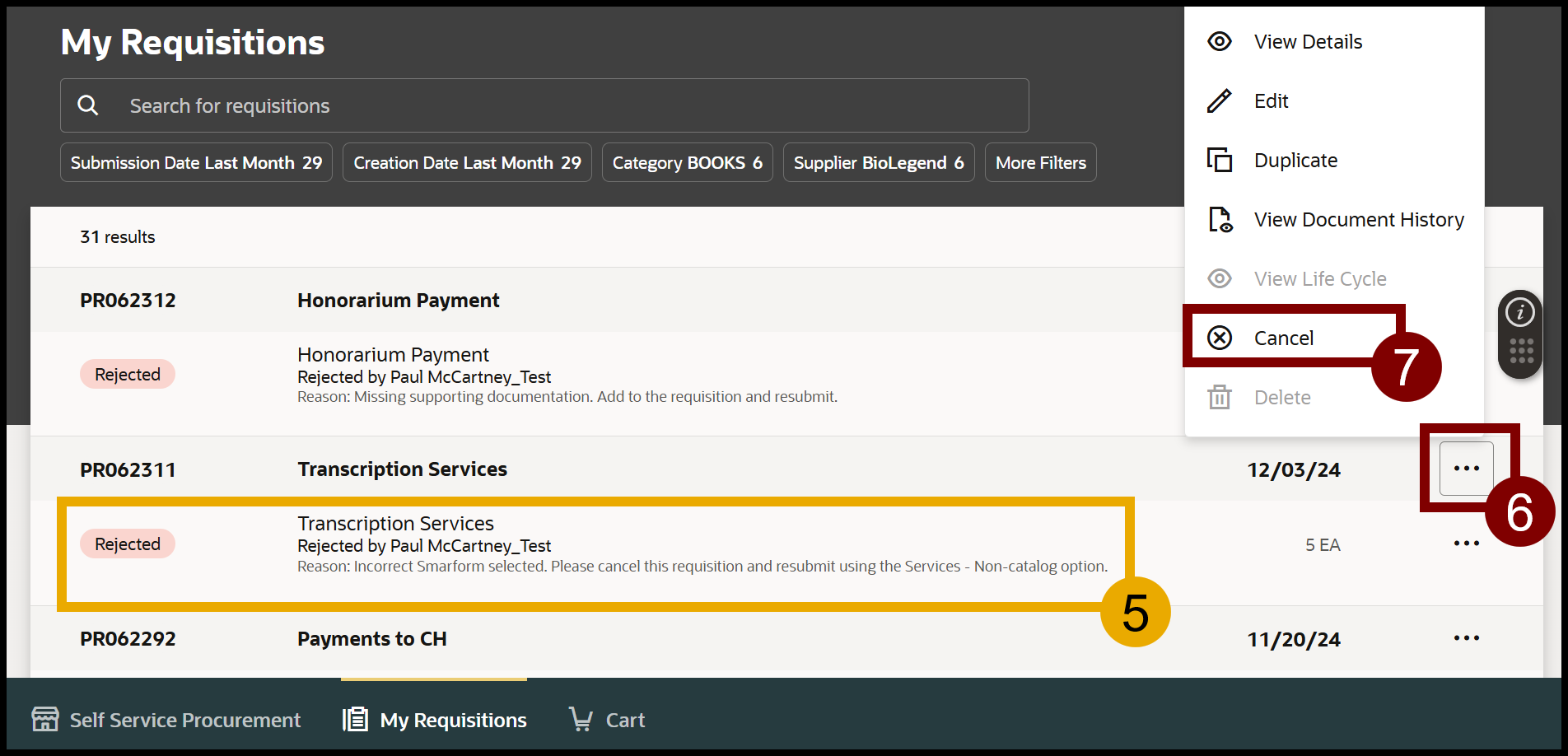Click the Cart icon in bottom bar
Image resolution: width=1568 pixels, height=756 pixels.
tap(581, 719)
